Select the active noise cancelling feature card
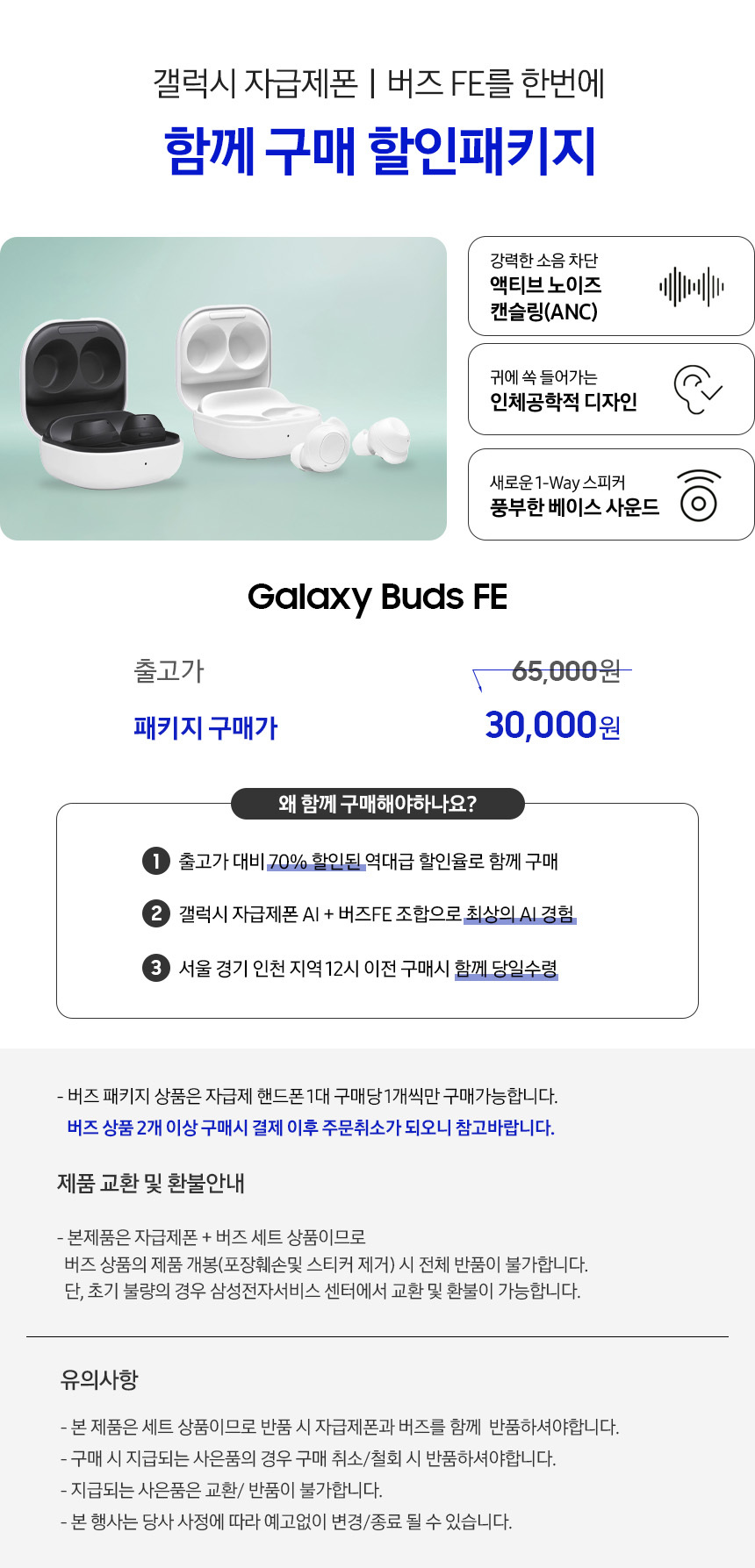Image resolution: width=755 pixels, height=1568 pixels. pyautogui.click(x=611, y=286)
